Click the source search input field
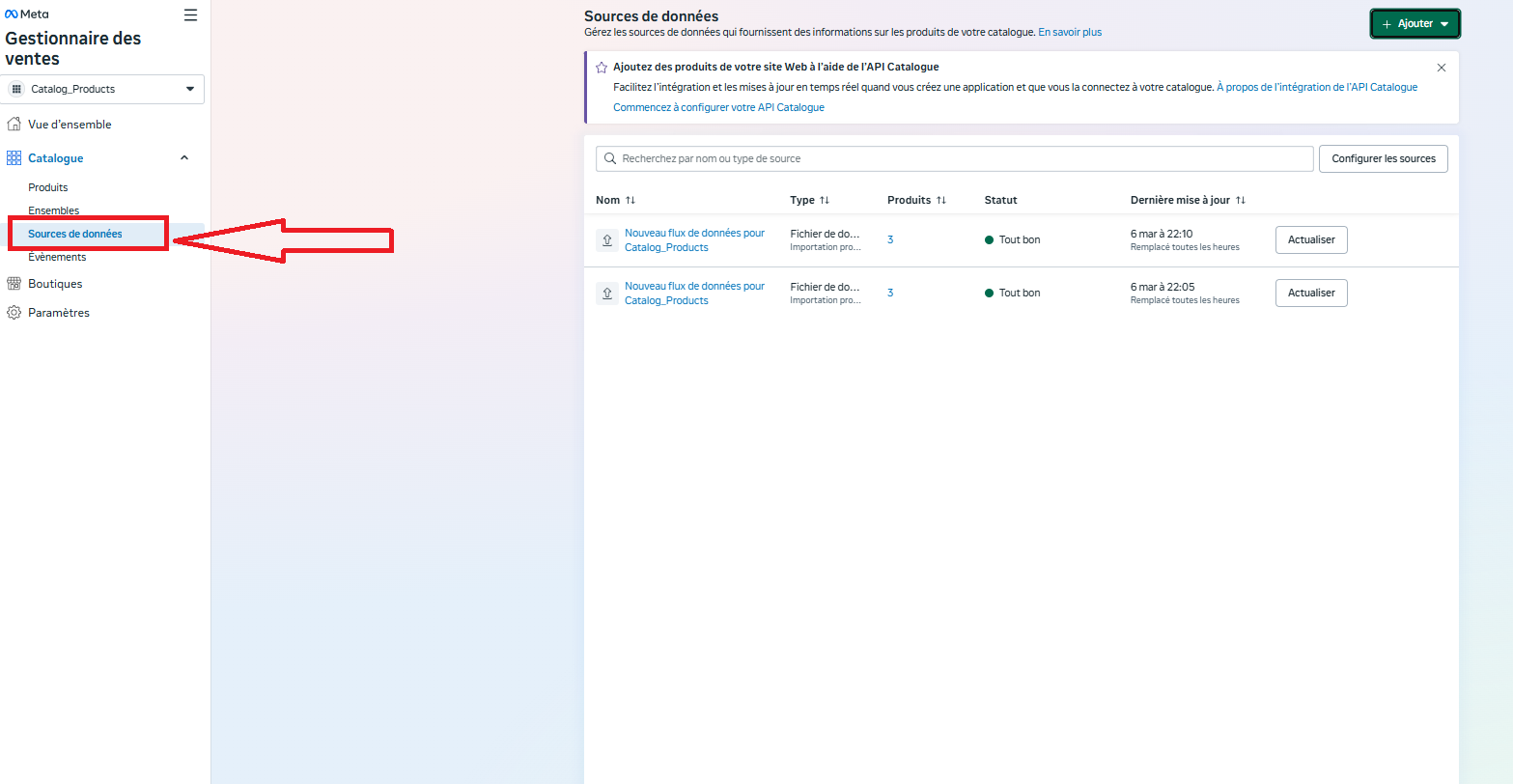The height and width of the screenshot is (784, 1513). tap(956, 158)
